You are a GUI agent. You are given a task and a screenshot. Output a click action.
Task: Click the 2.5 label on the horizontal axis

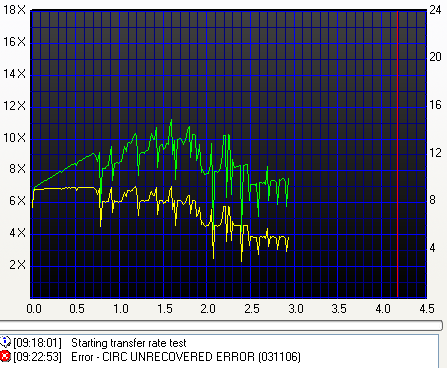(x=252, y=309)
